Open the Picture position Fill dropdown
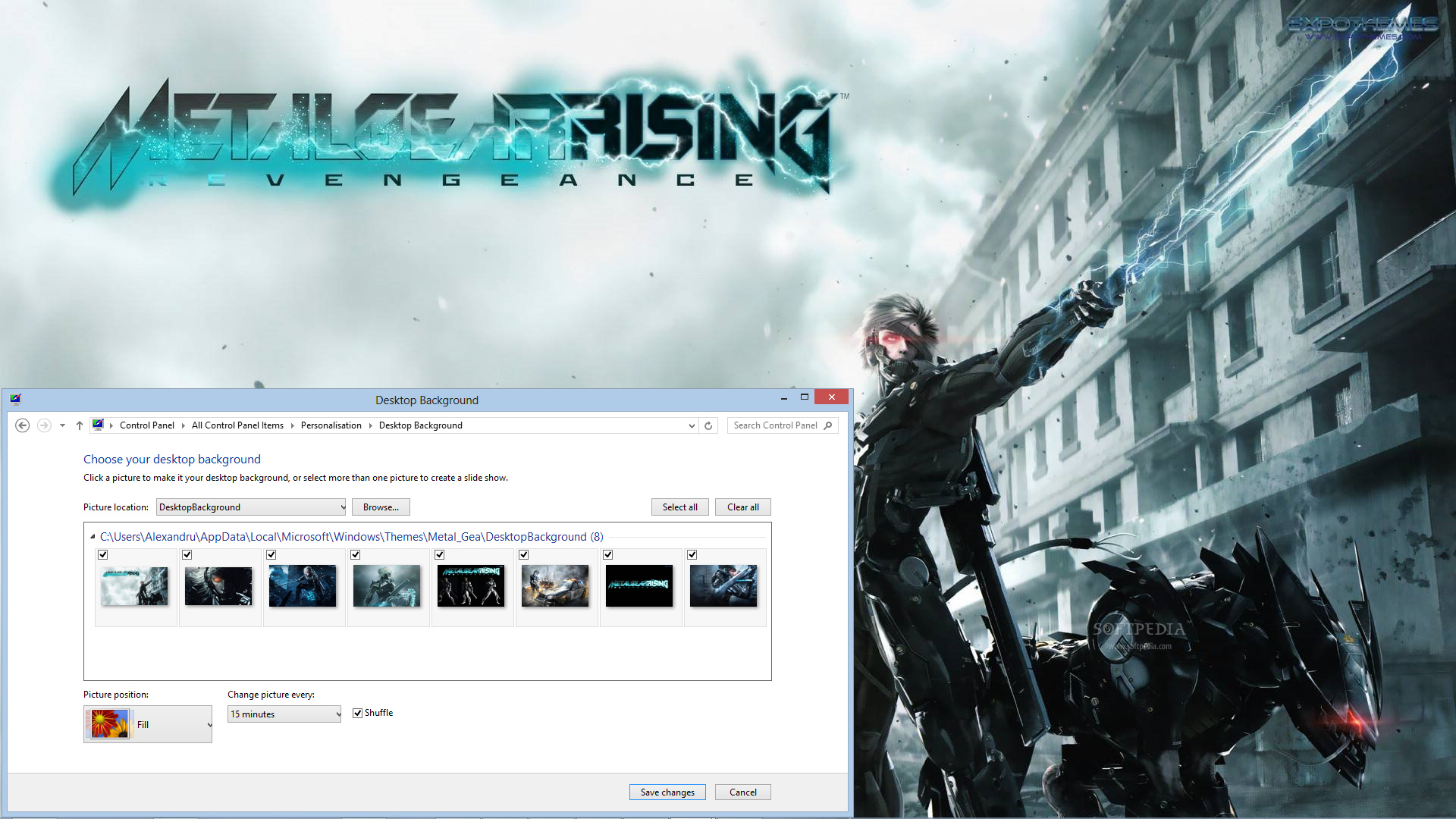This screenshot has height=819, width=1456. 148,724
